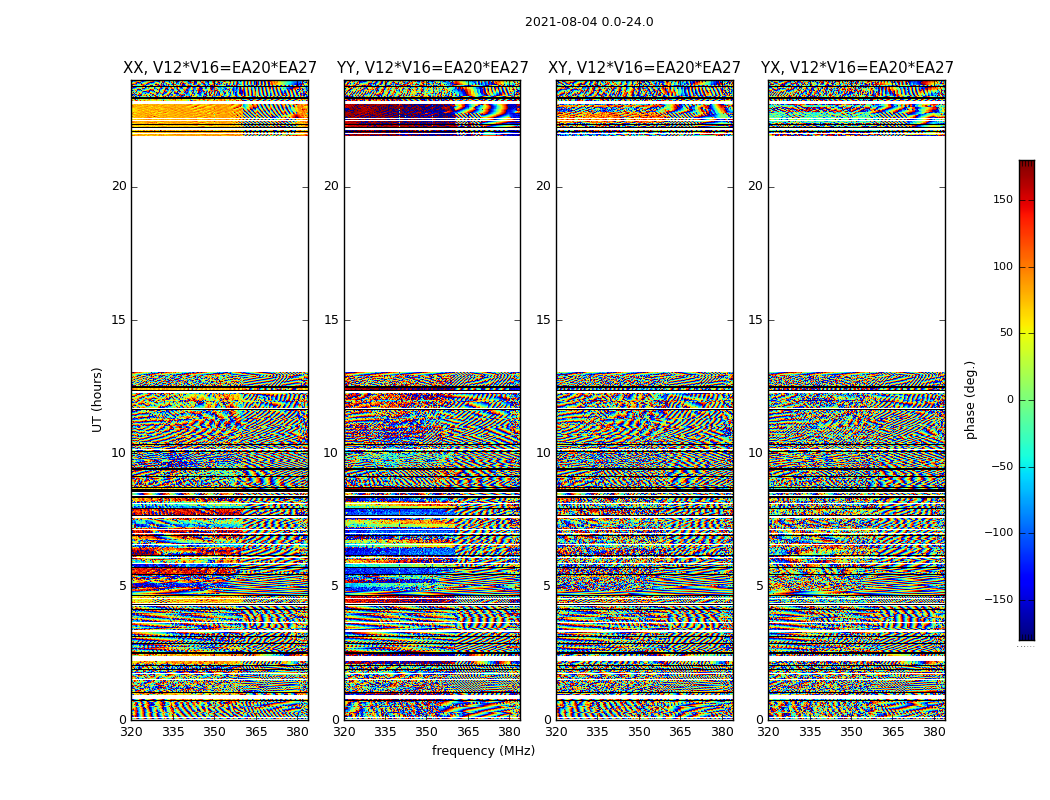1050x800 pixels.
Task: Click the blank gap in the YX panel
Action: click(x=857, y=255)
